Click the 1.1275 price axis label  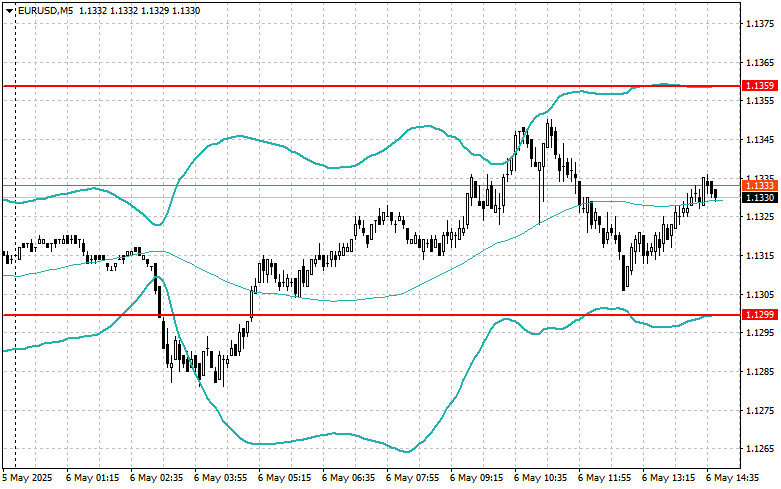[x=760, y=410]
